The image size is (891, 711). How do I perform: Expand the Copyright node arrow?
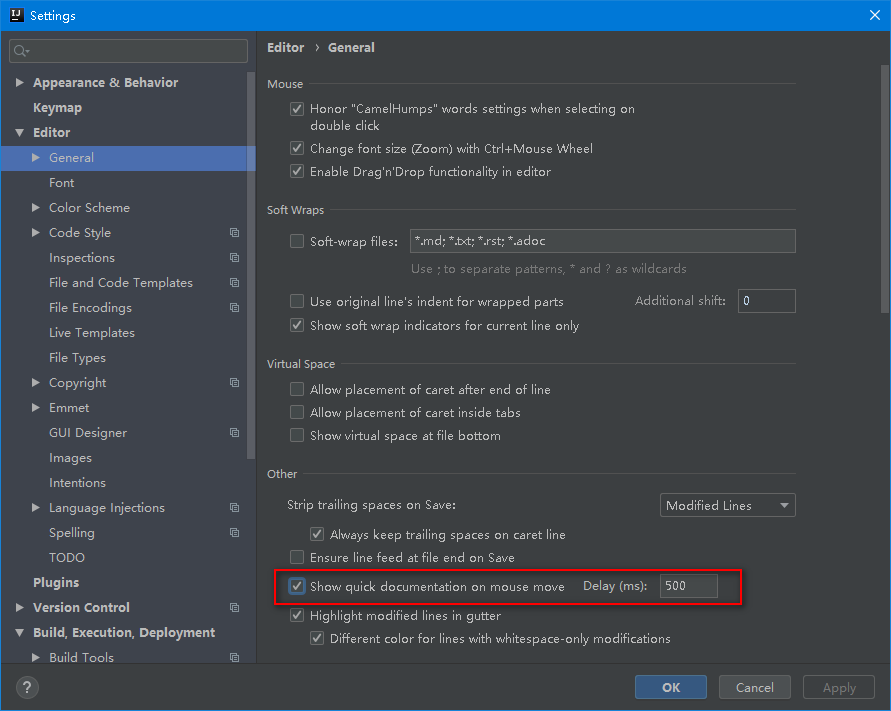pos(36,382)
